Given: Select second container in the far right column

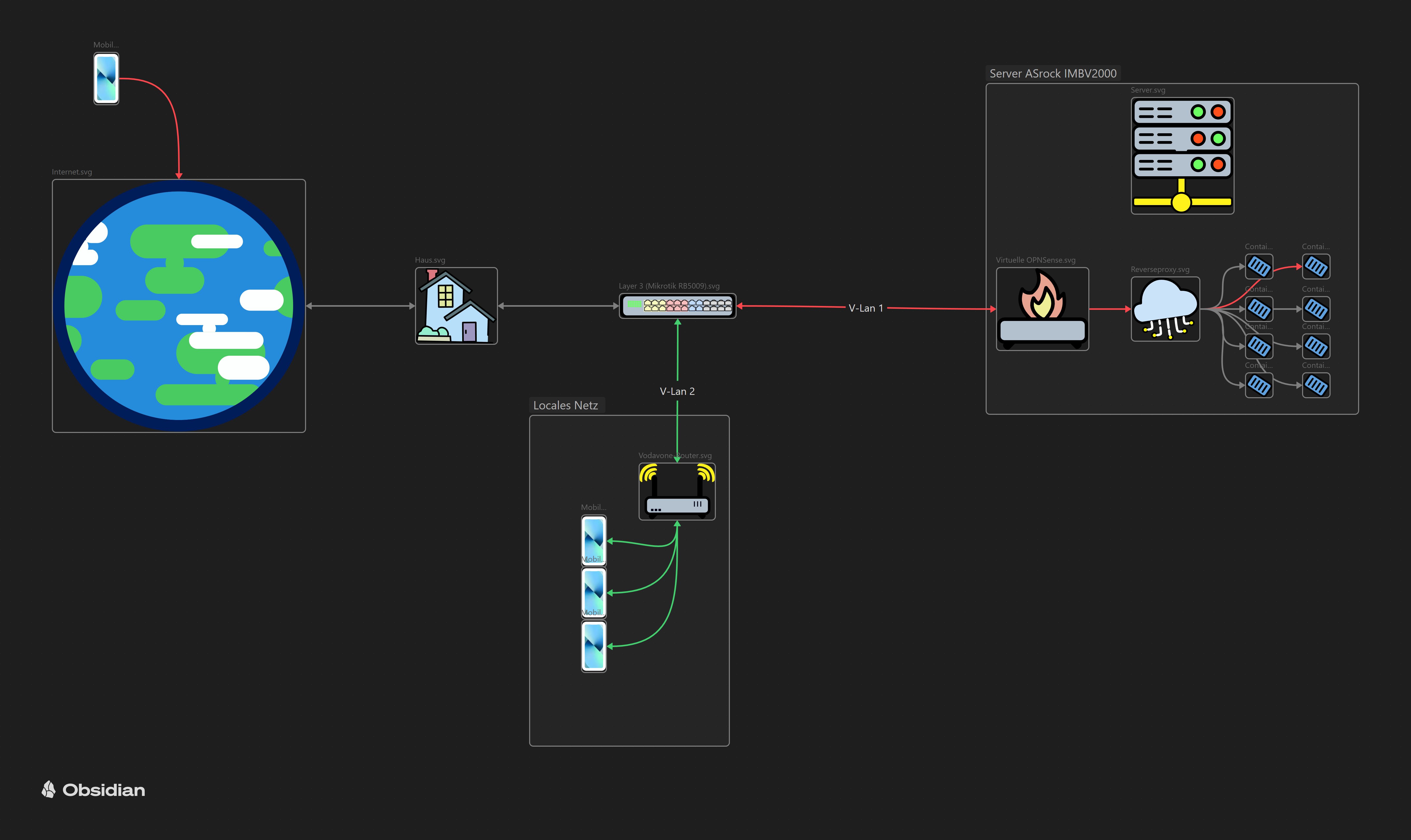Looking at the screenshot, I should point(1316,309).
